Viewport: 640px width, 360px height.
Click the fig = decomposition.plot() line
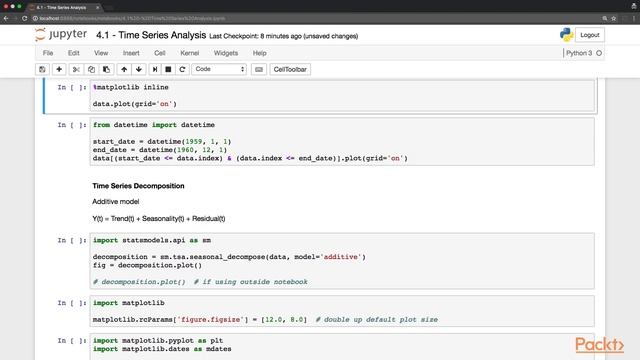click(147, 265)
